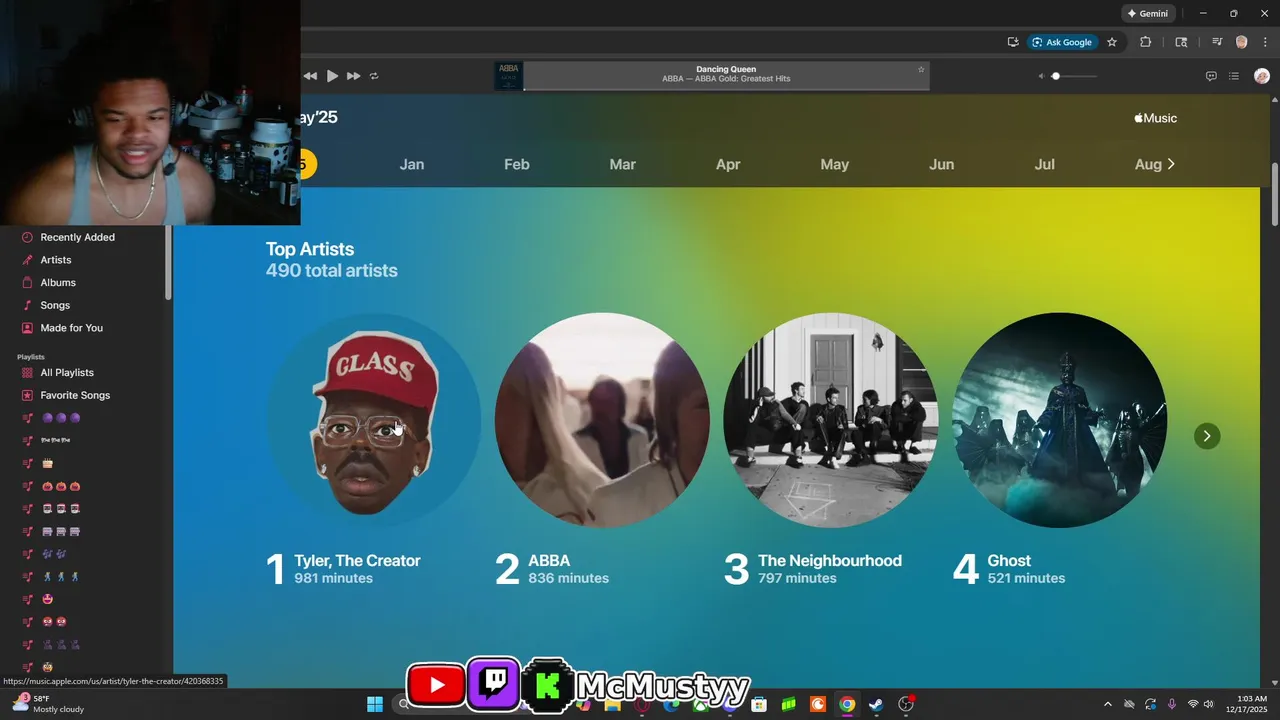Open The Neighbourhood artist image
Image resolution: width=1280 pixels, height=720 pixels.
tap(831, 420)
